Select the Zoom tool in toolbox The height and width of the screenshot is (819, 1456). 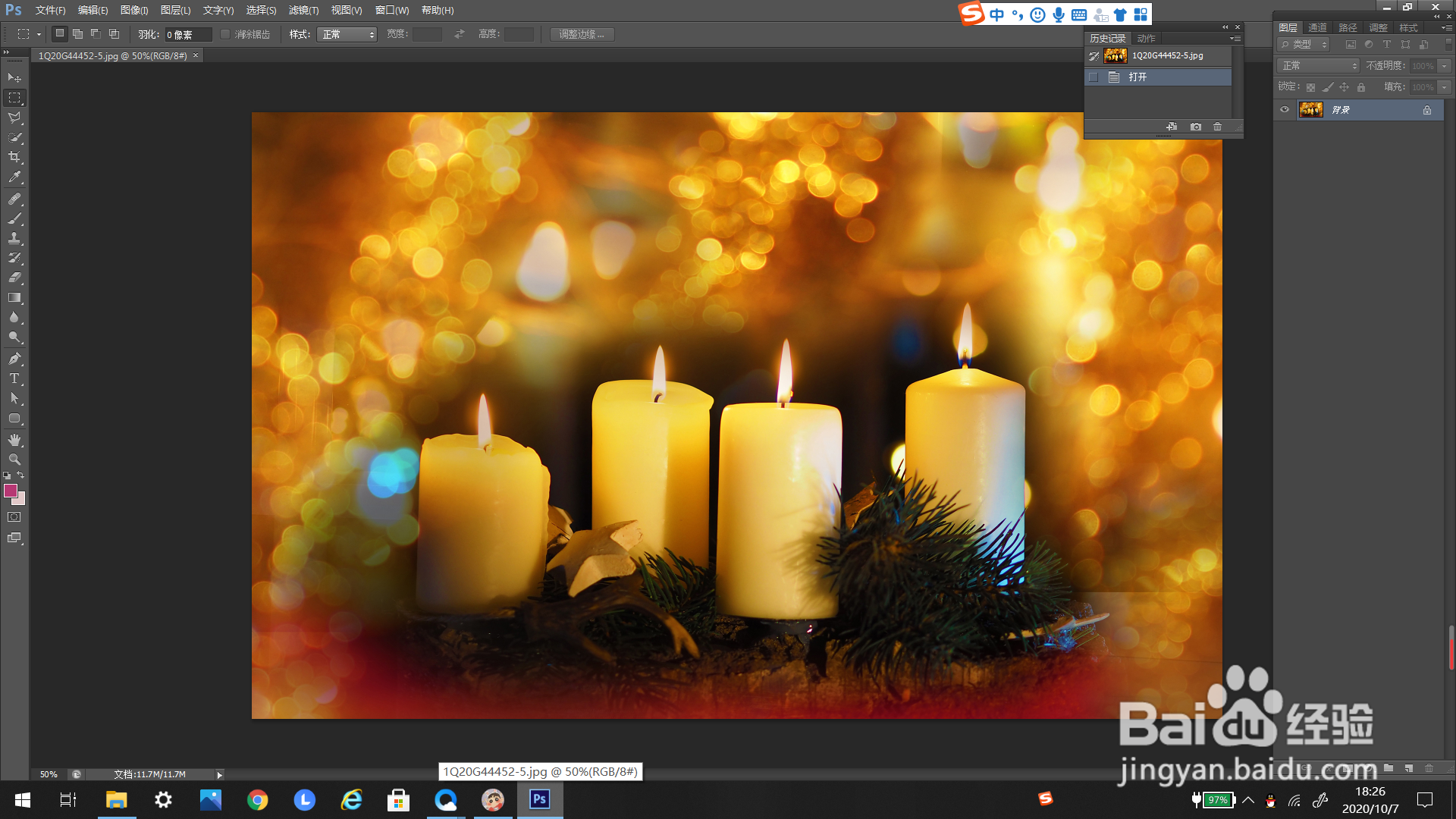coord(14,460)
